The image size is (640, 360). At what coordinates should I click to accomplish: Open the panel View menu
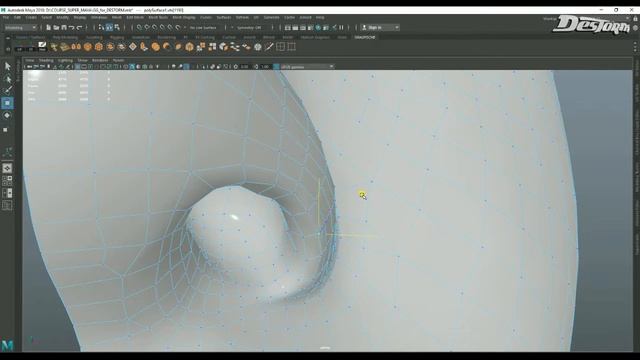pos(30,60)
